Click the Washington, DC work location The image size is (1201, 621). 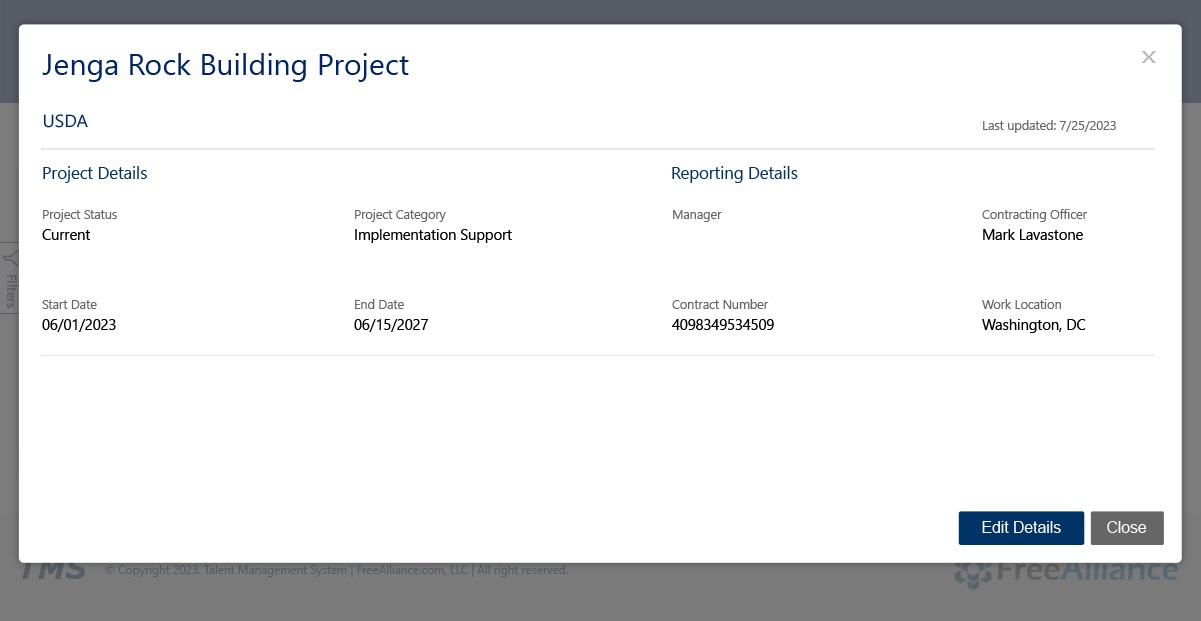click(x=1033, y=325)
